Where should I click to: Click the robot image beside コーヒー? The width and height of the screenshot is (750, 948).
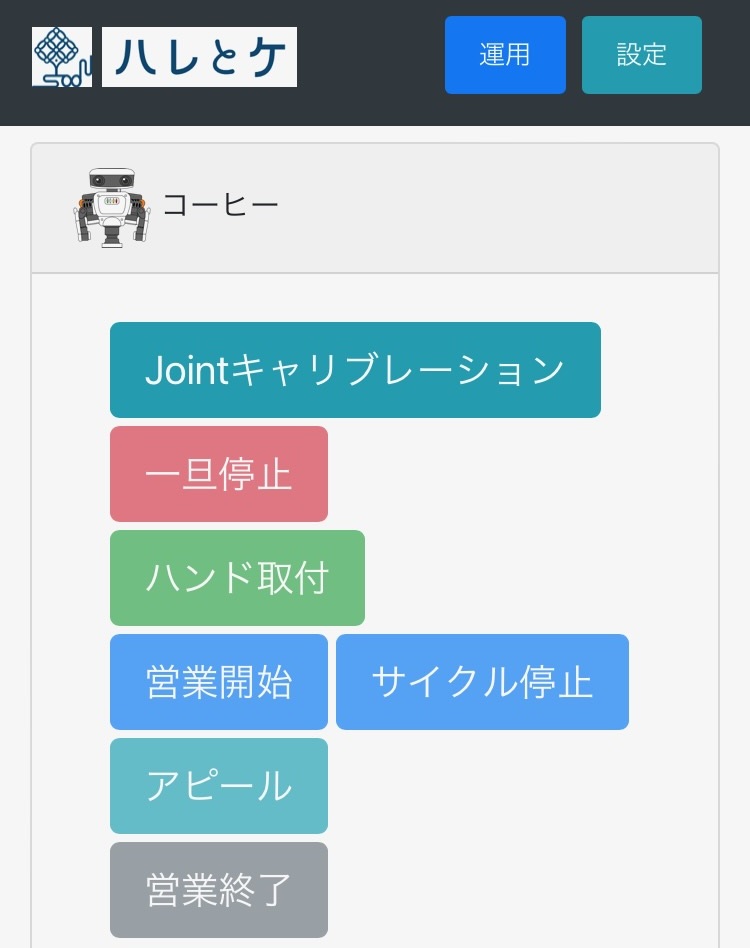(112, 207)
